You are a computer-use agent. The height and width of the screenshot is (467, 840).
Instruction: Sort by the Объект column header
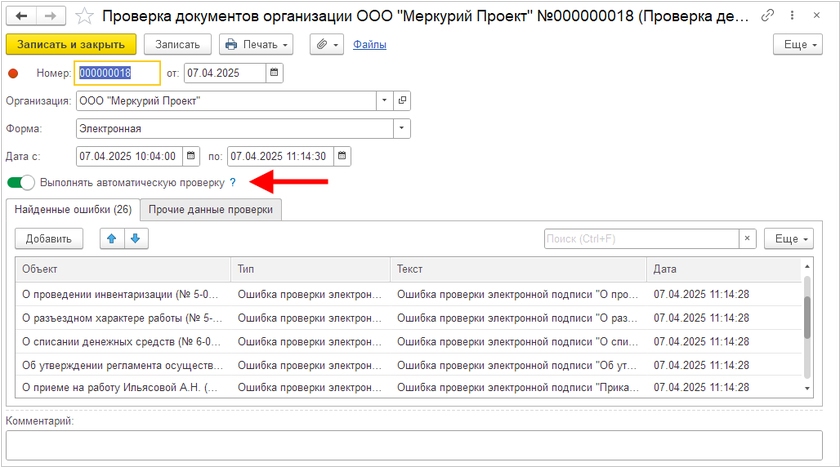coord(123,269)
